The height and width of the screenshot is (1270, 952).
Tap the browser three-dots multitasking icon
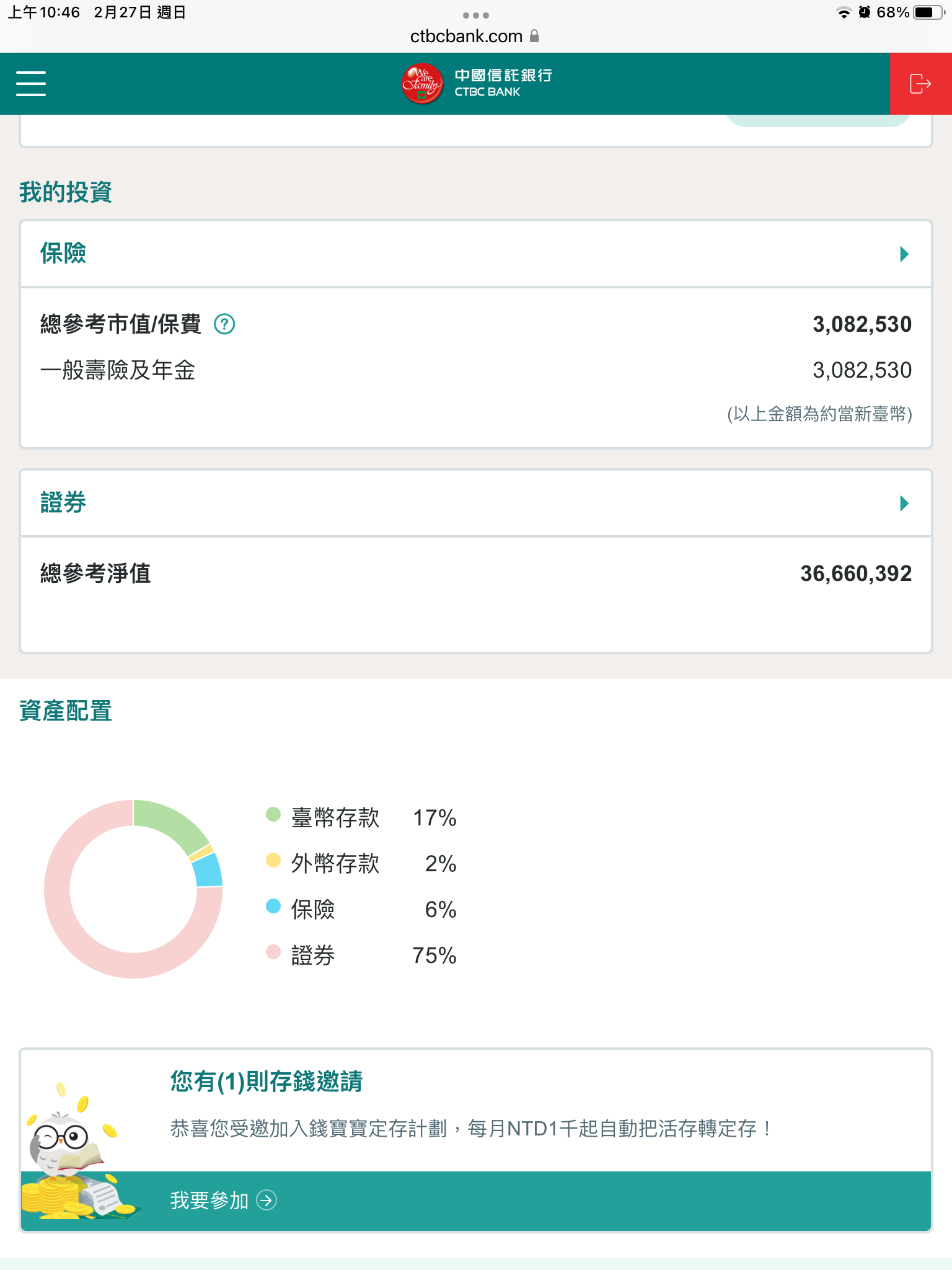(476, 15)
